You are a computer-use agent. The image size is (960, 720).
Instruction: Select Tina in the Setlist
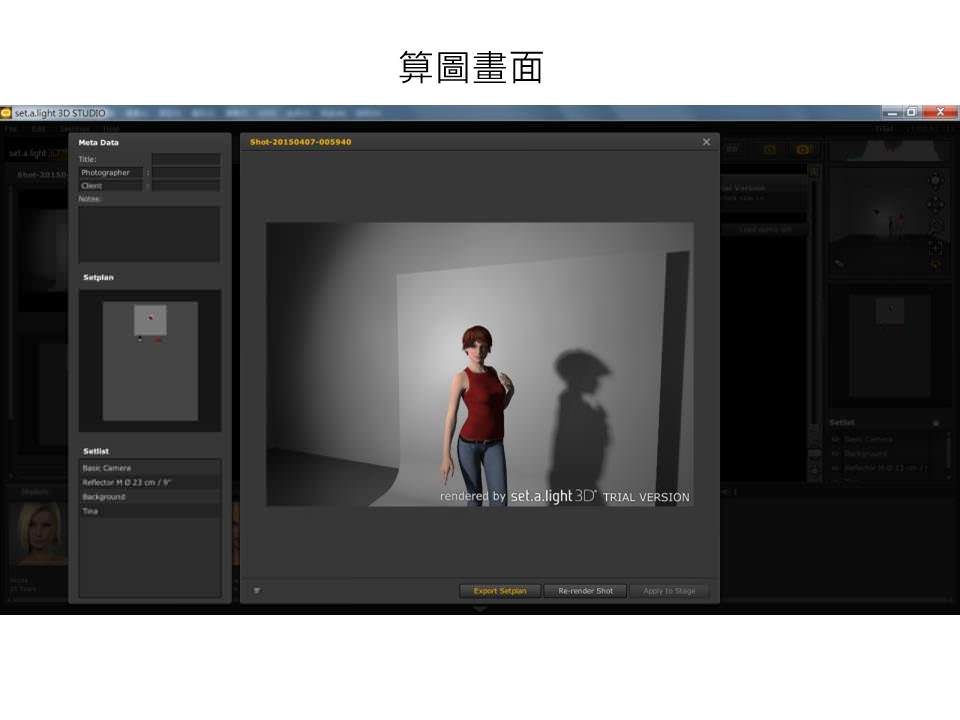150,511
